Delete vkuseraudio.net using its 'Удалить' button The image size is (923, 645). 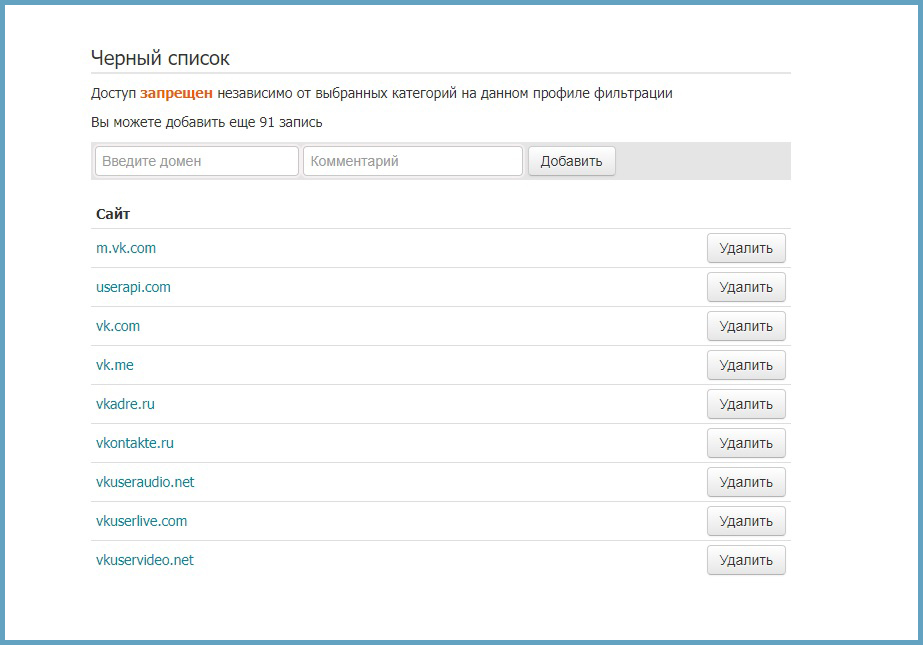tap(746, 482)
